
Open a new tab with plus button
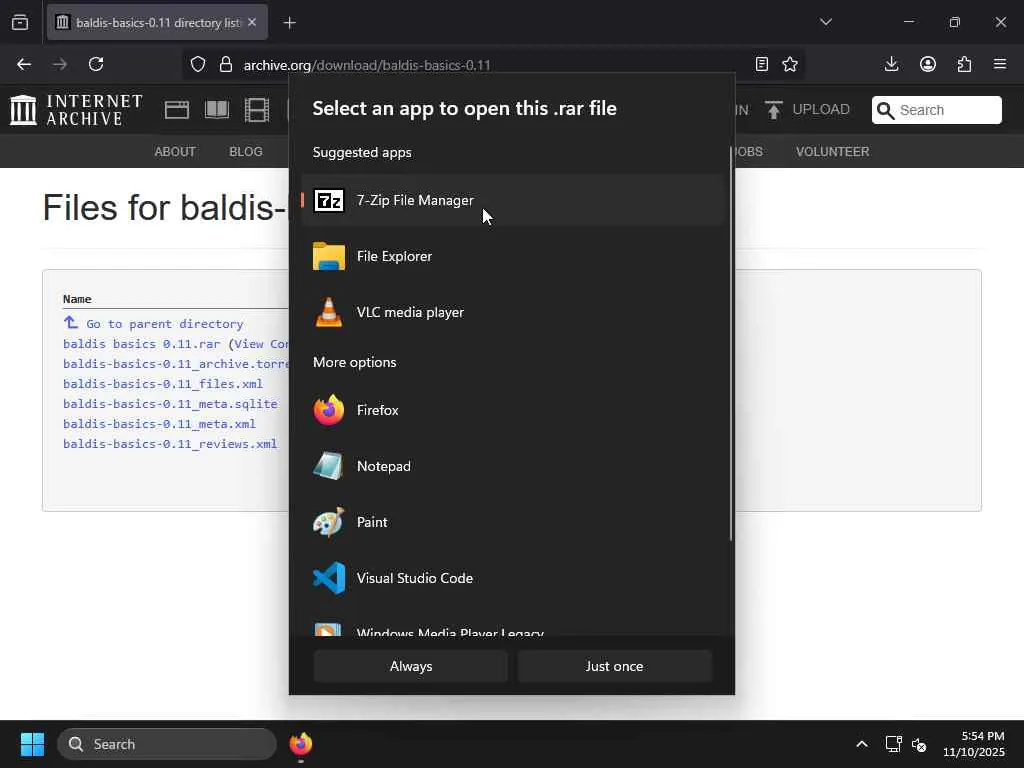tap(289, 23)
